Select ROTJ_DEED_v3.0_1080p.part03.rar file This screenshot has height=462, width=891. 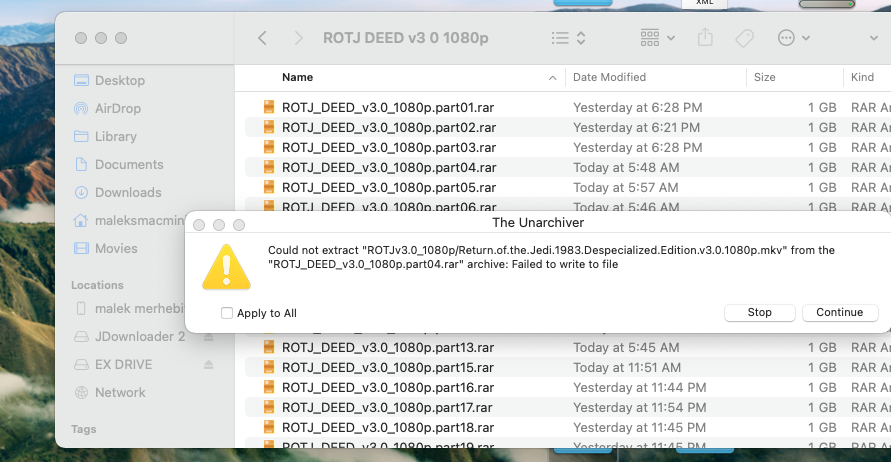point(389,147)
